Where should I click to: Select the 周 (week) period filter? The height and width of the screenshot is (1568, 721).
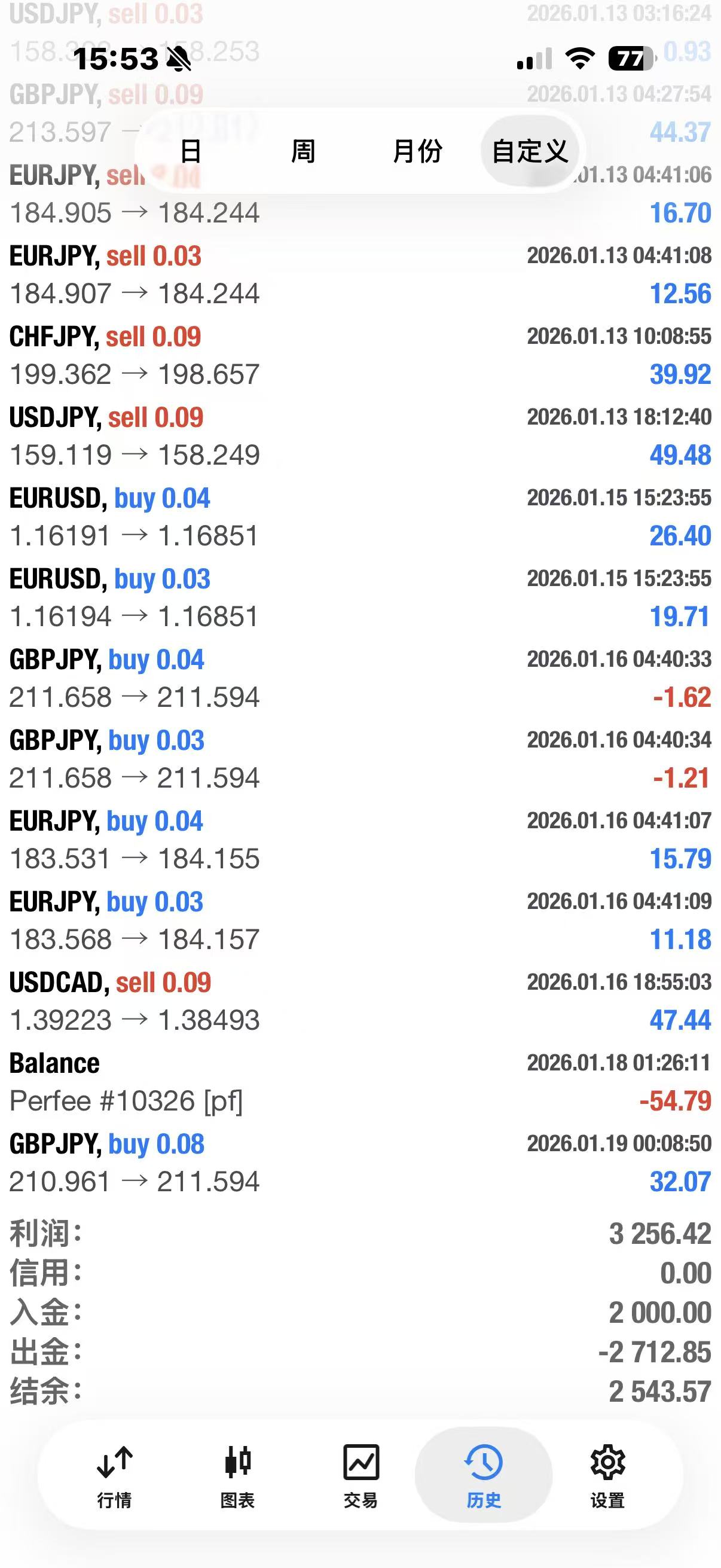pyautogui.click(x=303, y=151)
